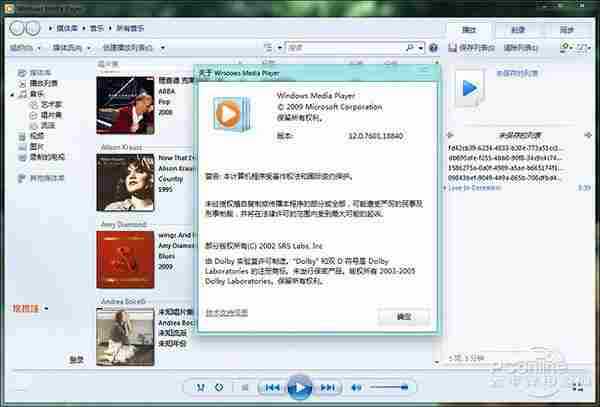This screenshot has width=600, height=407.
Task: Click the navigation Back arrow button
Action: 13,28
